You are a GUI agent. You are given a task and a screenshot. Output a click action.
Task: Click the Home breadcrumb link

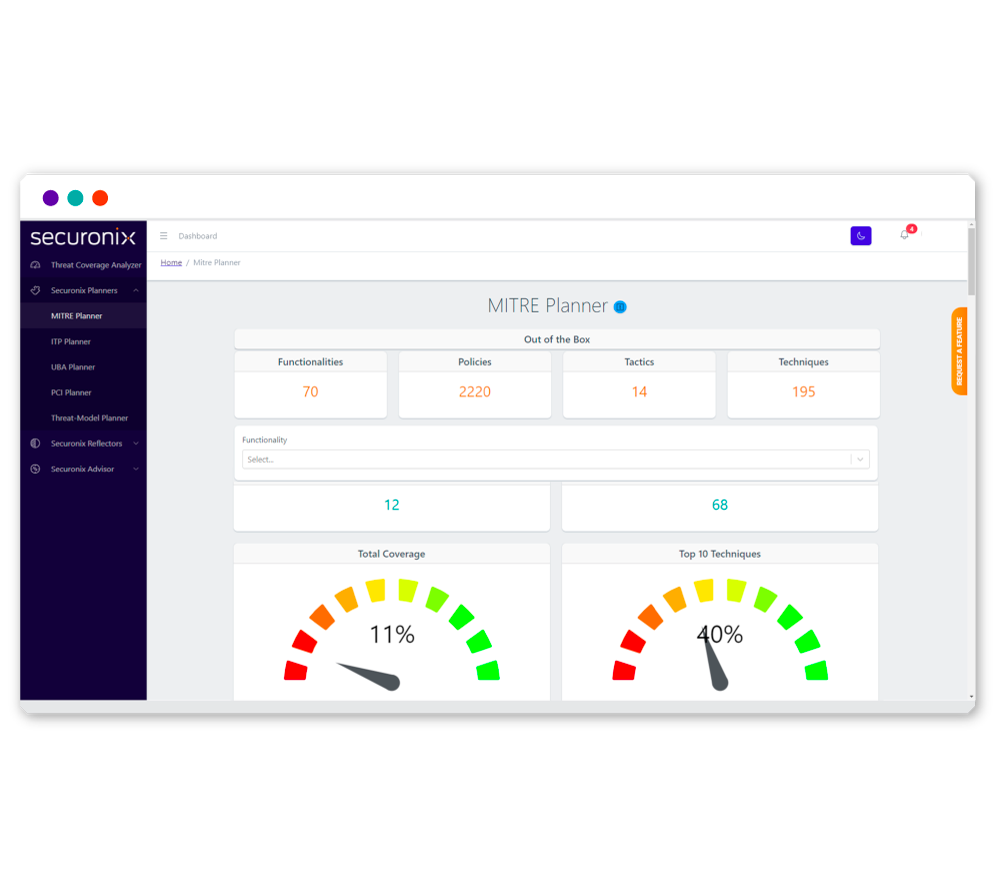pos(171,262)
